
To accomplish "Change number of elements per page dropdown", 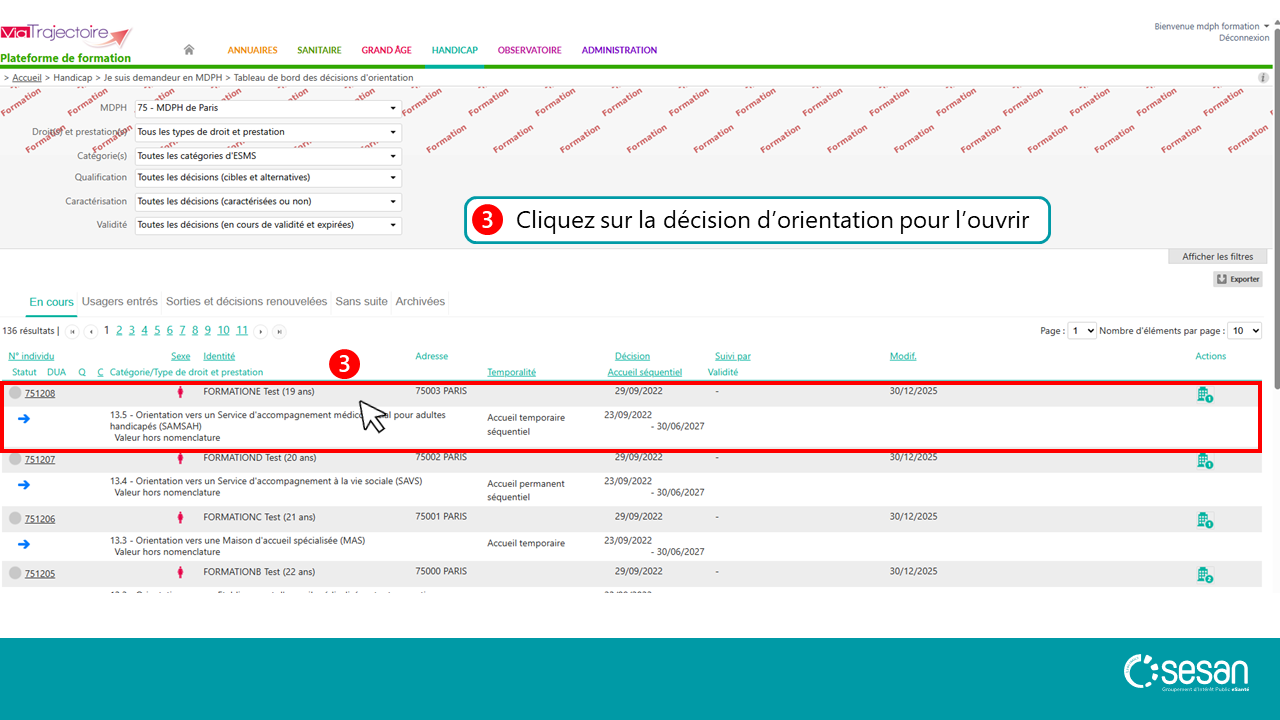I will tap(1244, 331).
